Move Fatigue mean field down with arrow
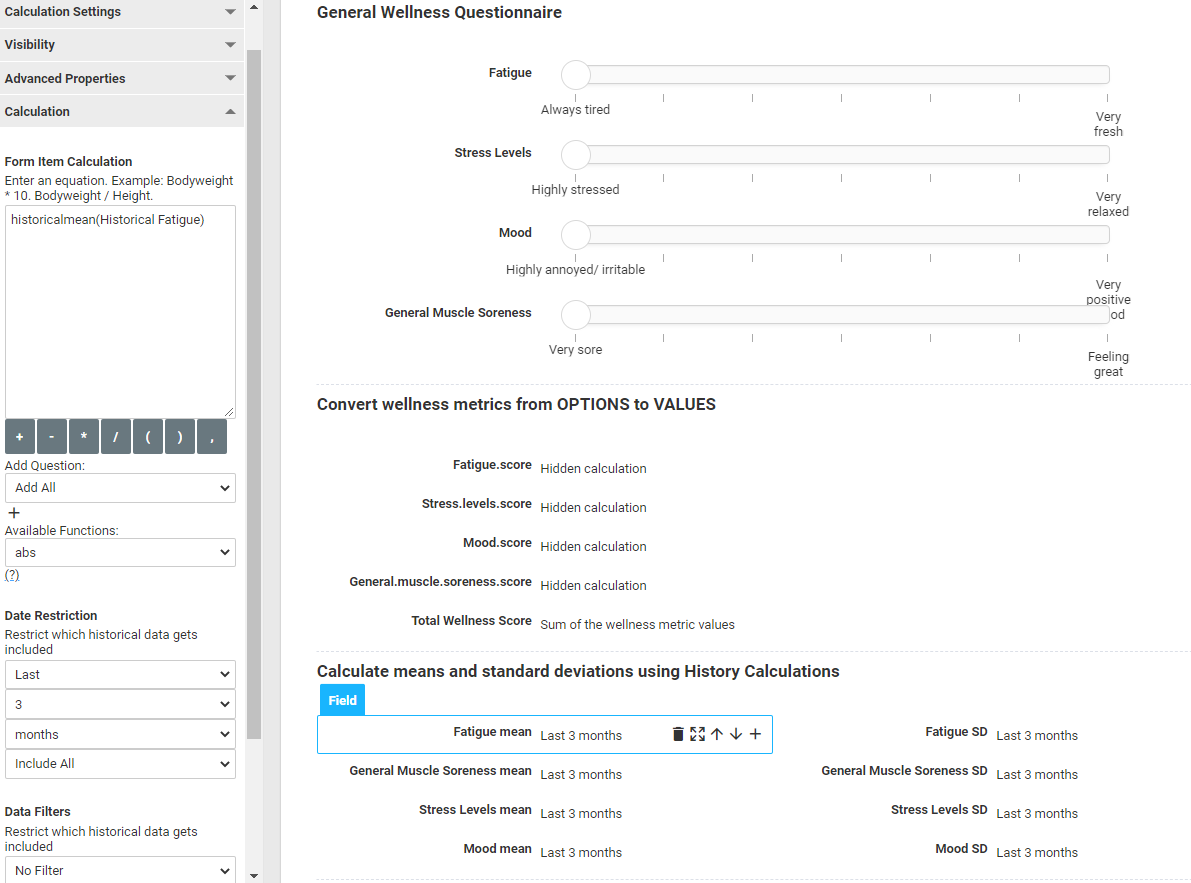Screen dimensions: 1191x883 (735, 733)
